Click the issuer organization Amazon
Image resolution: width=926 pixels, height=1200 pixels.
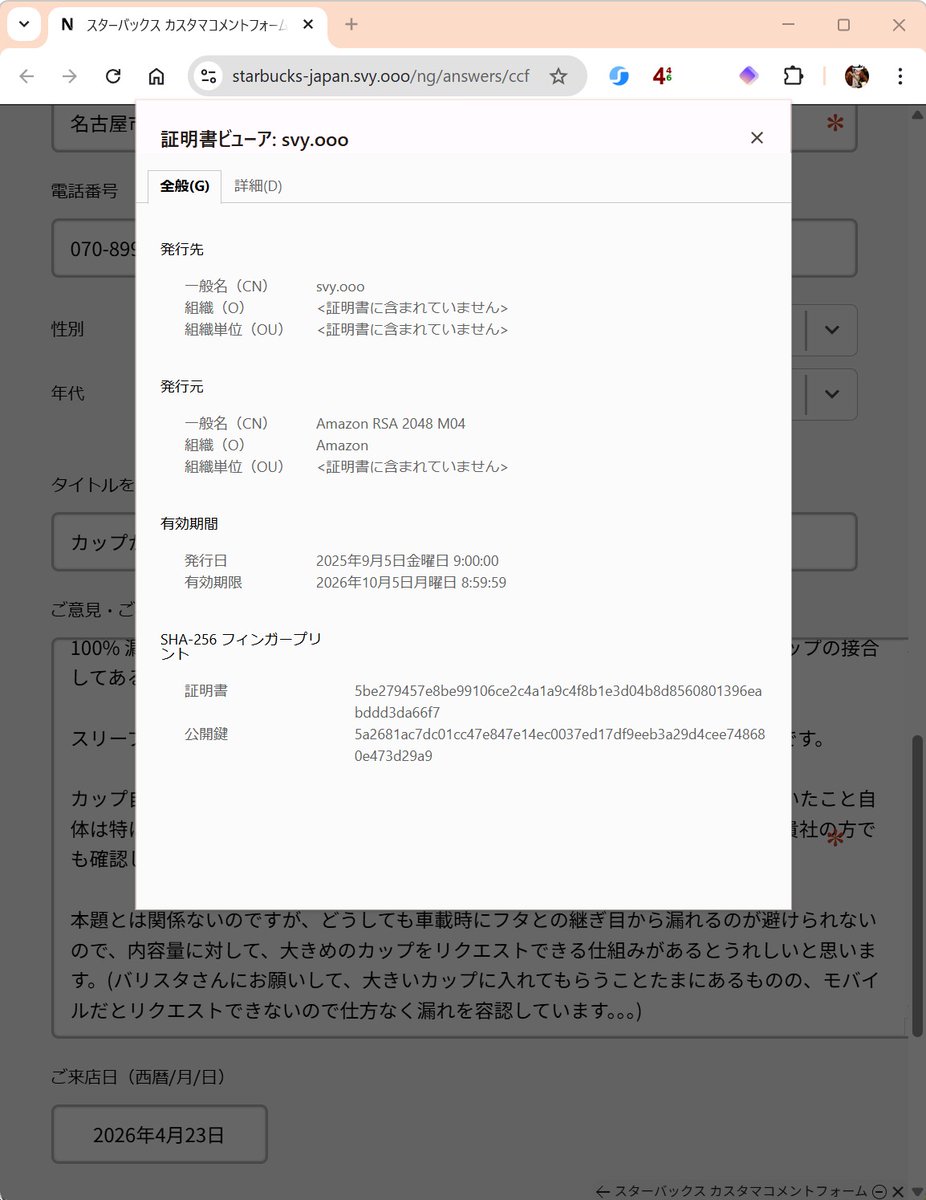pos(342,445)
